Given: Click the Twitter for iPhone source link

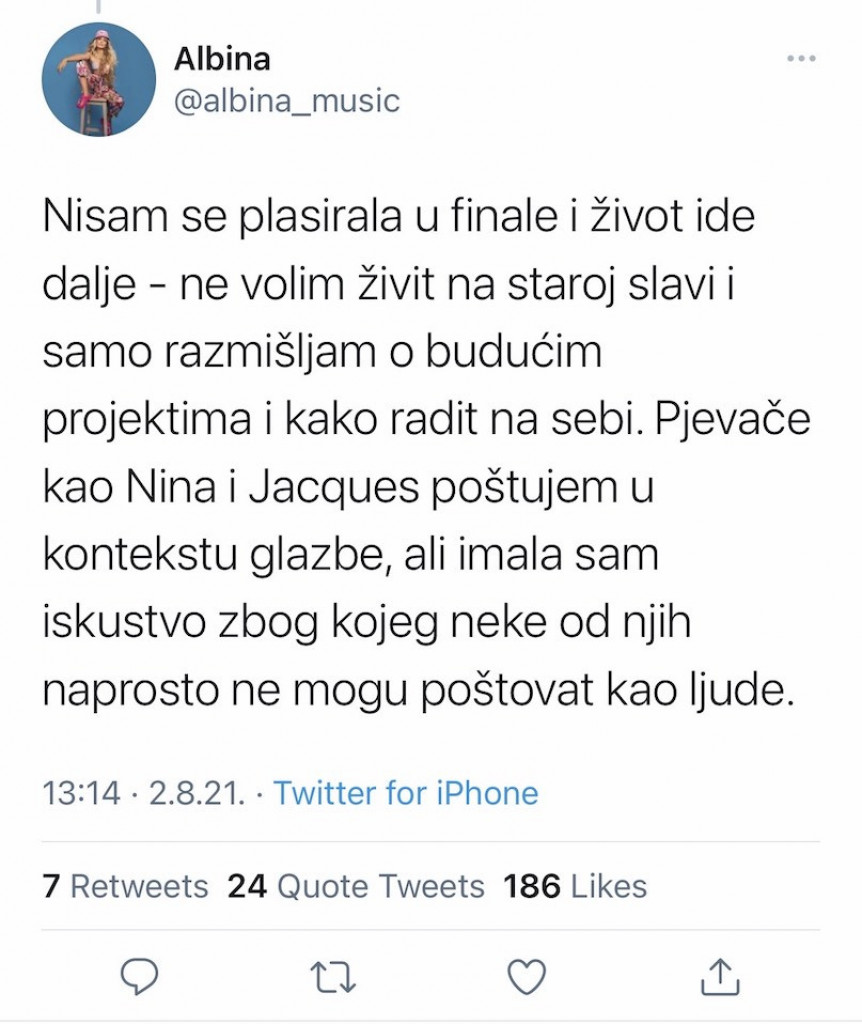Looking at the screenshot, I should [x=406, y=793].
